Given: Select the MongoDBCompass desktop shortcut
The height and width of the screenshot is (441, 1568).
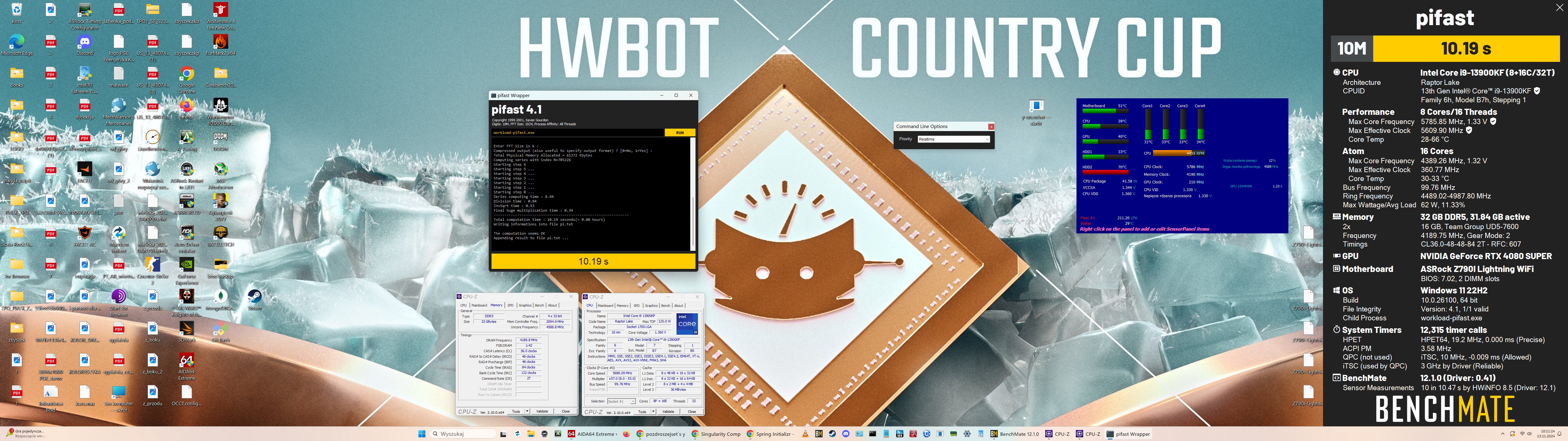Looking at the screenshot, I should tap(221, 300).
